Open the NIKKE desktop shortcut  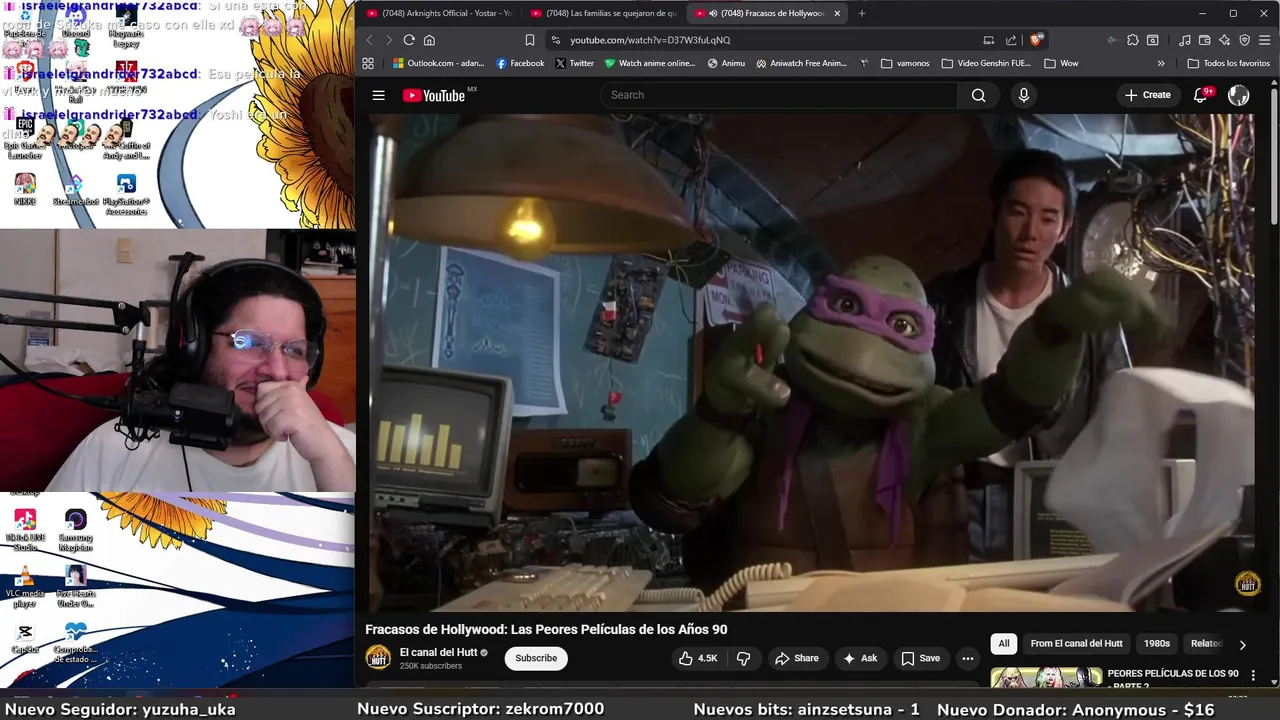coord(25,190)
